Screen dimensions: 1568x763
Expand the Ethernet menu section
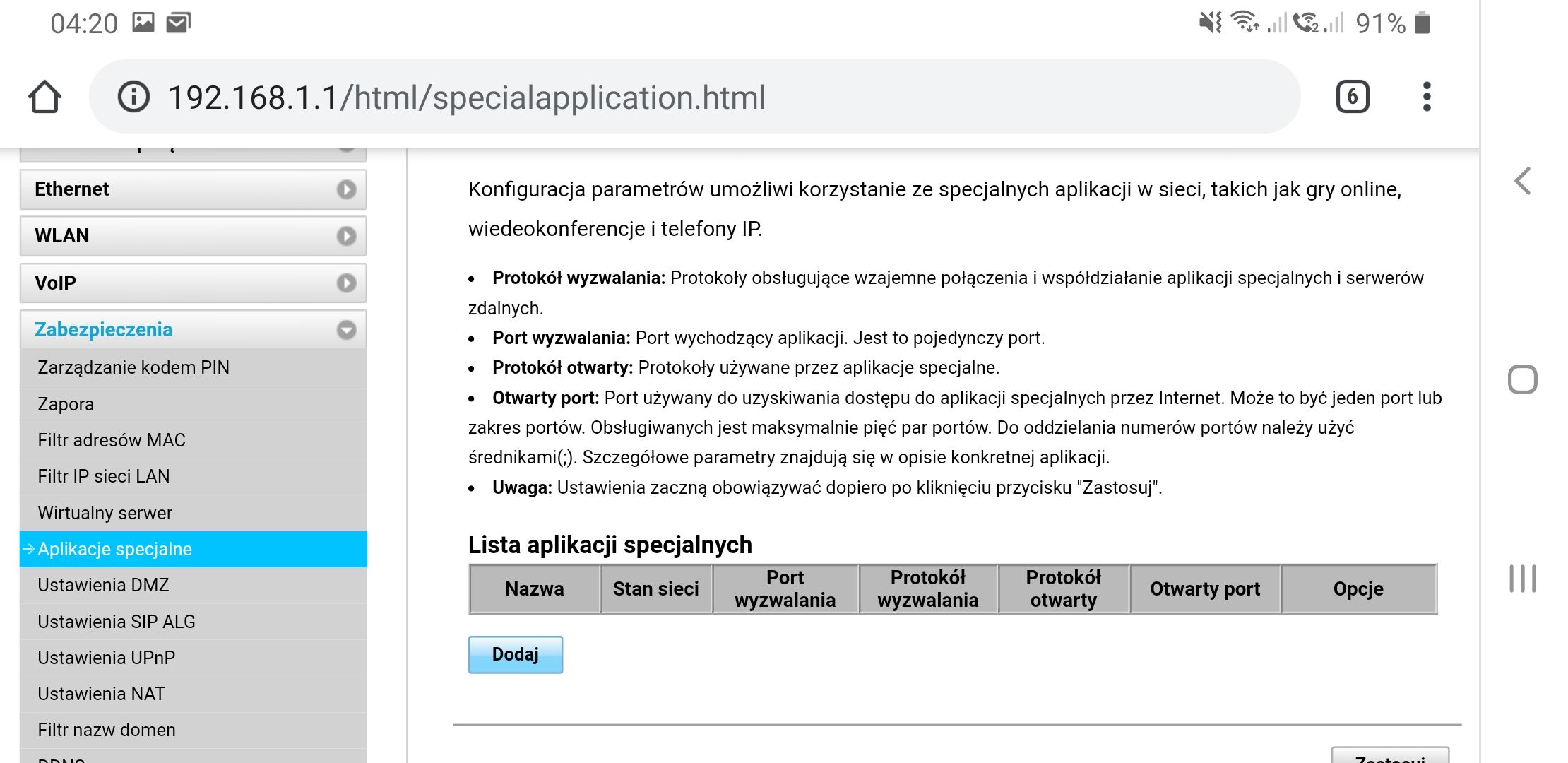tap(193, 189)
